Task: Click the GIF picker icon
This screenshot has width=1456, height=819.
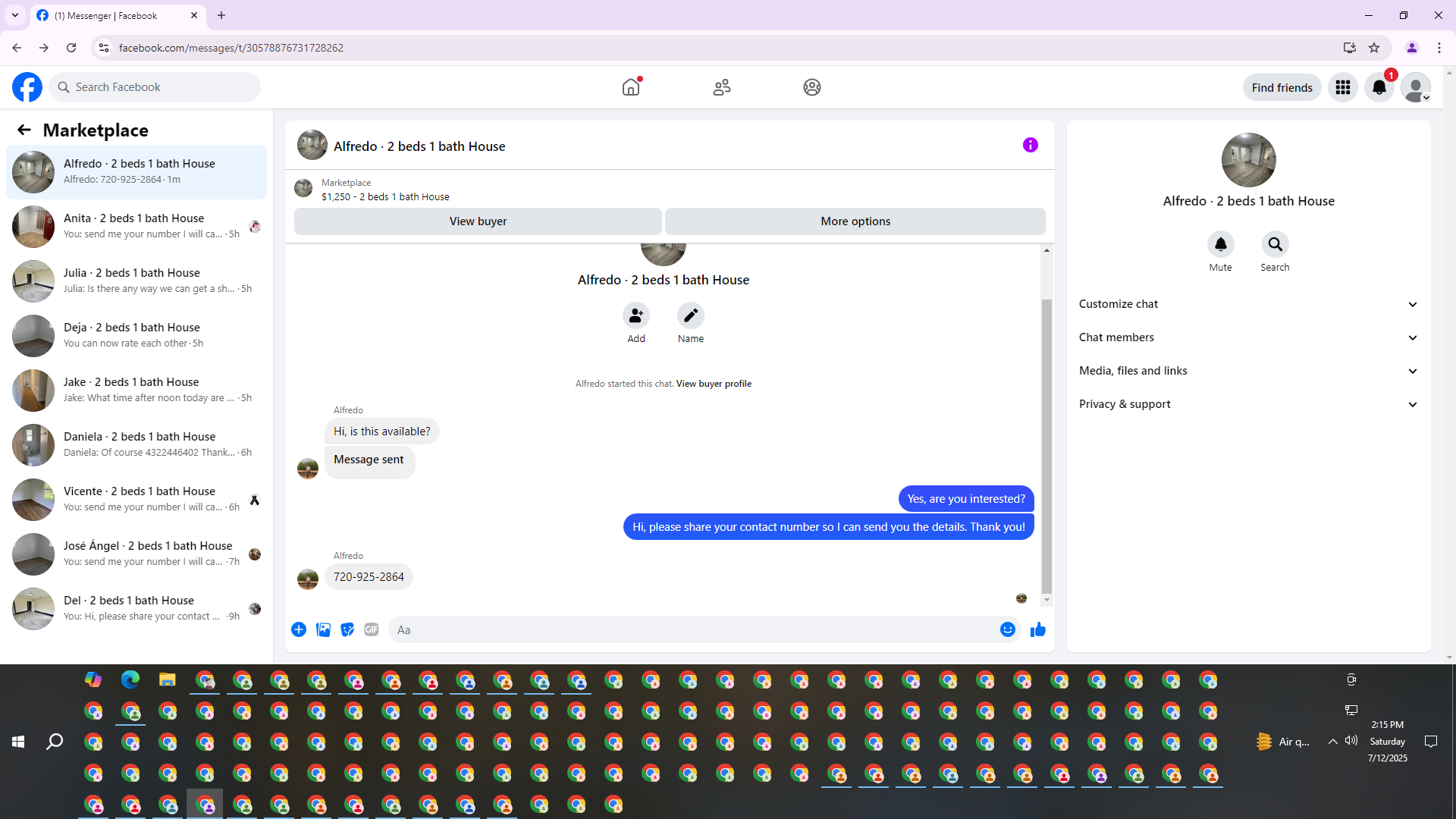Action: pos(371,629)
